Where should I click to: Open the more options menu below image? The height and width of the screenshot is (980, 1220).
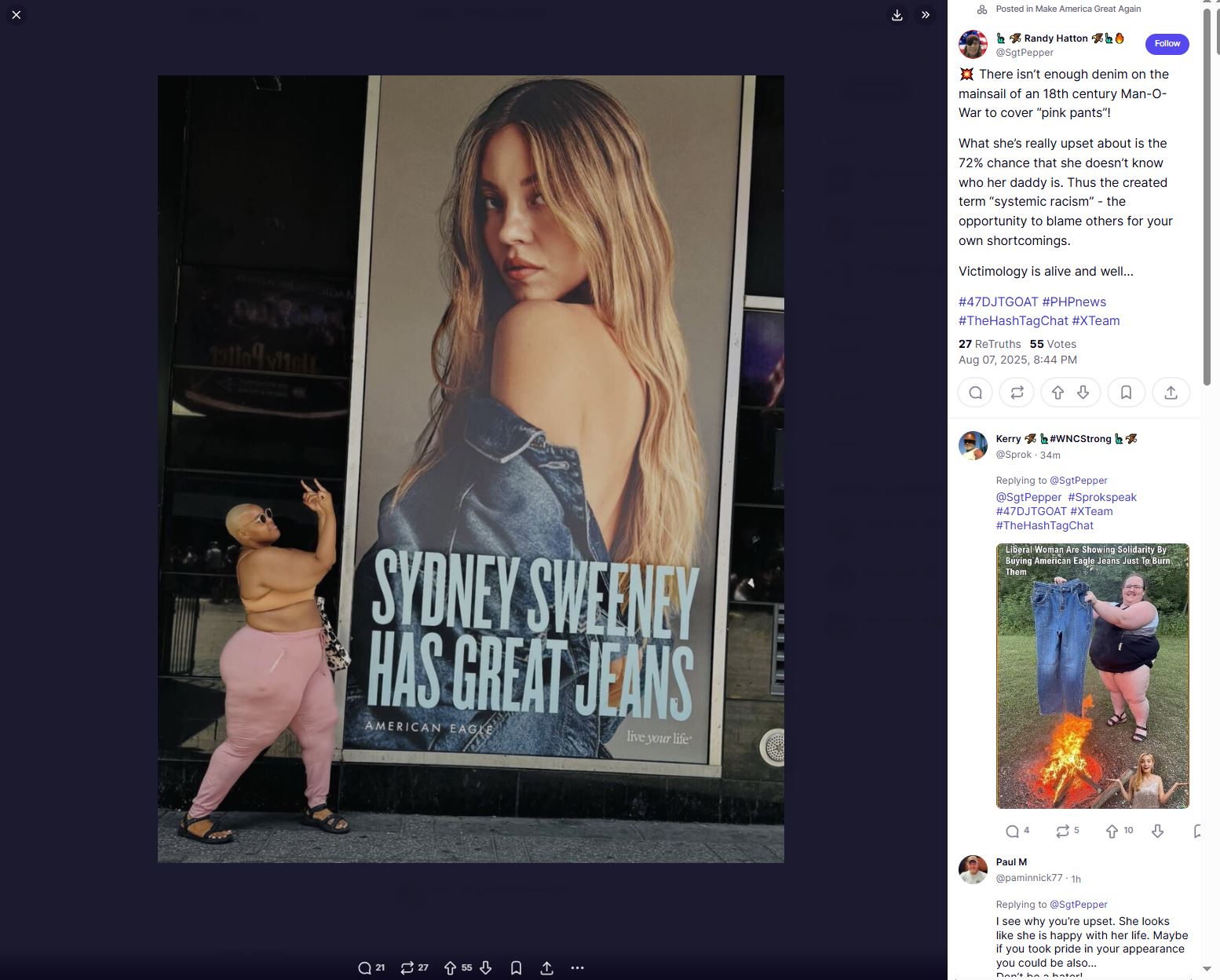click(577, 967)
